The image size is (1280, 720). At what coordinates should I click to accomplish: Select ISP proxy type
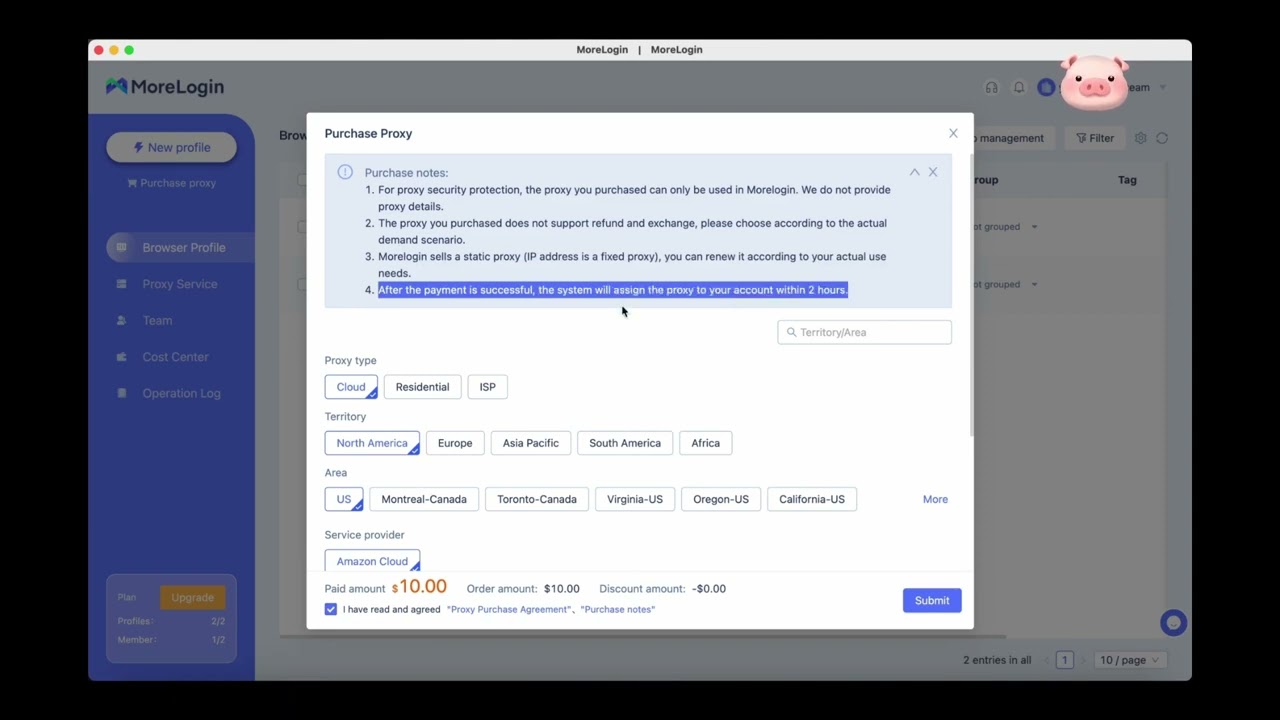(487, 387)
